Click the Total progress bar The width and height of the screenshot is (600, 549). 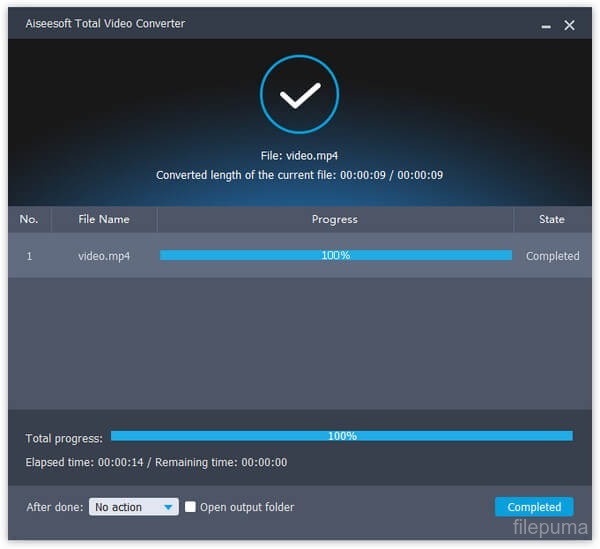click(341, 436)
